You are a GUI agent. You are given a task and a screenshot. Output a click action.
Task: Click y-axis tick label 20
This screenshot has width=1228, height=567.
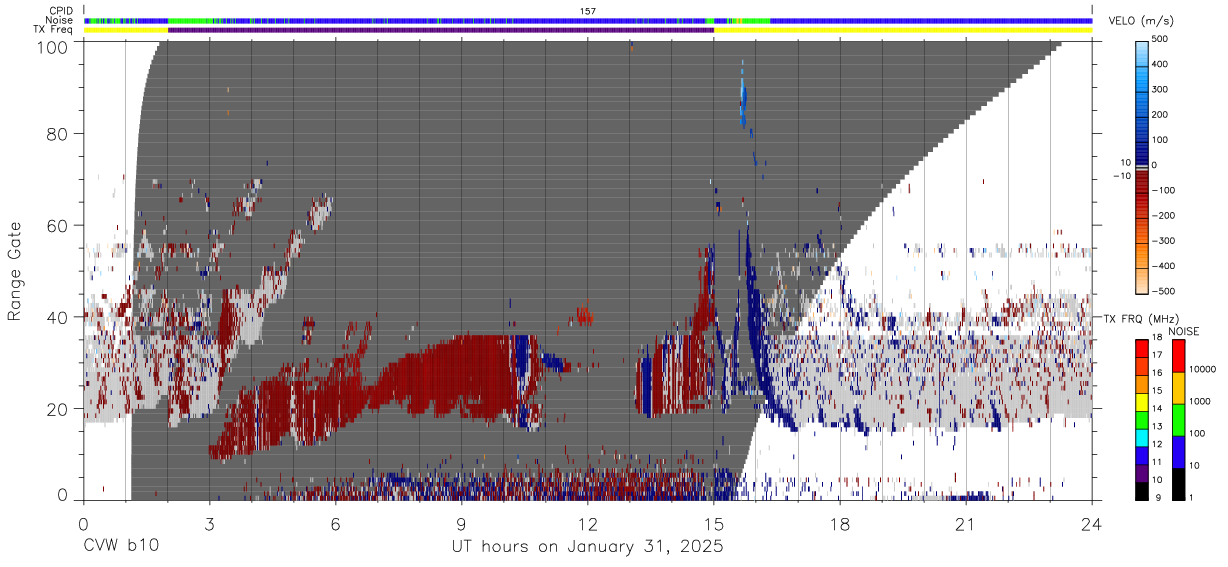[x=57, y=409]
